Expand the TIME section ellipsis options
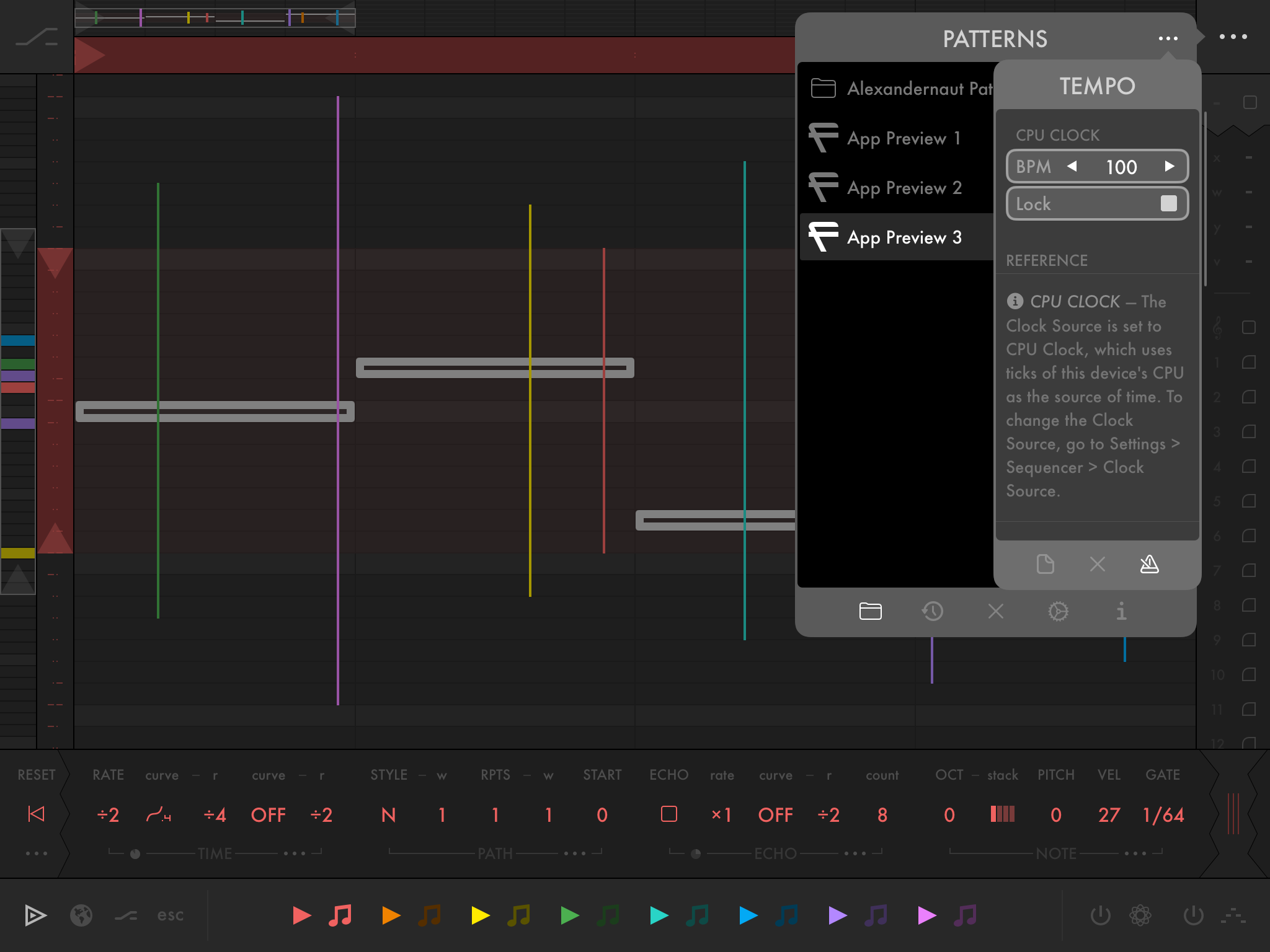Viewport: 1270px width, 952px height. (x=295, y=853)
